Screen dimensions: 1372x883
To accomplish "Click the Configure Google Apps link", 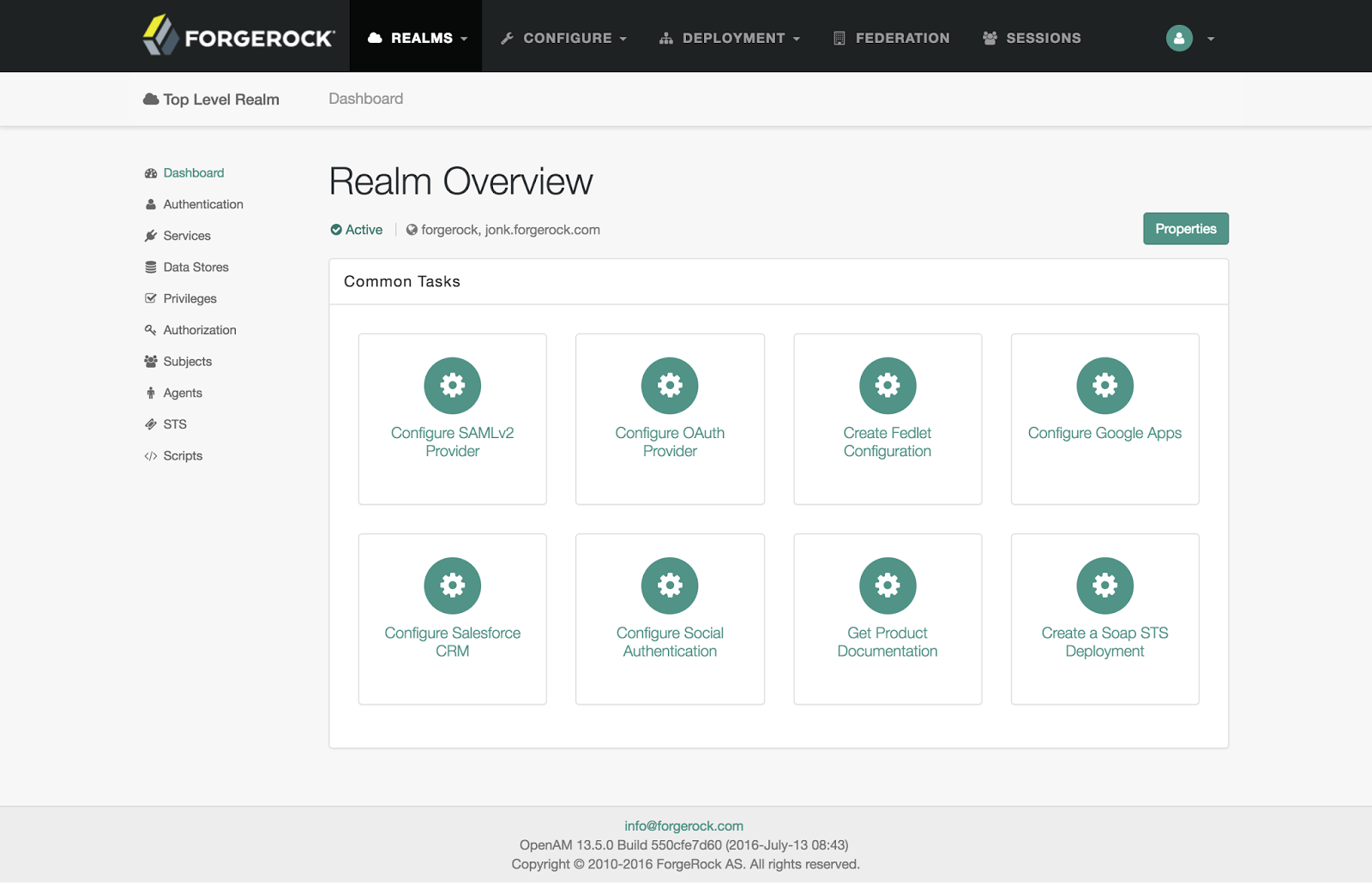I will tap(1105, 433).
